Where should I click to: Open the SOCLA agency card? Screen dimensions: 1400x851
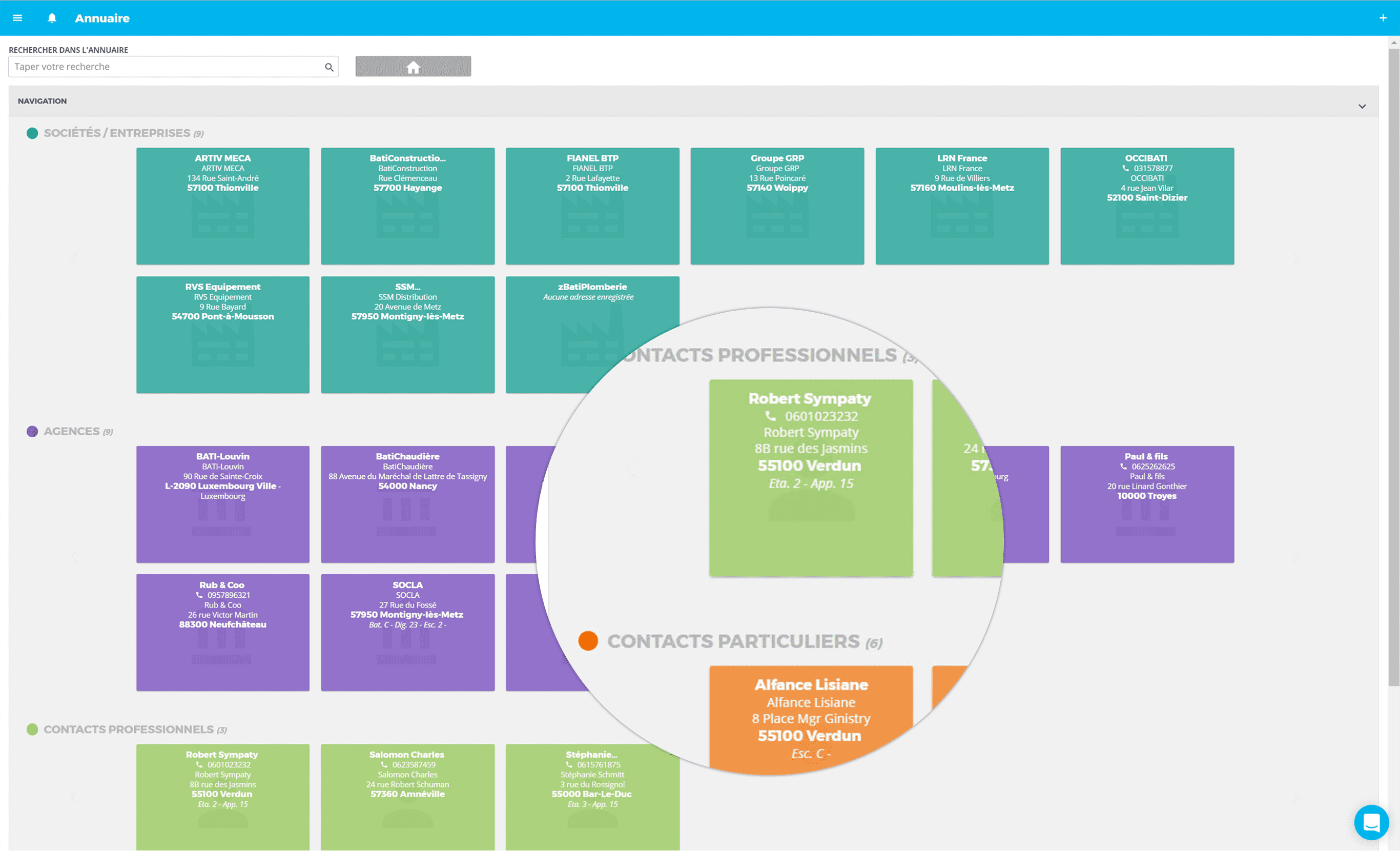(407, 633)
